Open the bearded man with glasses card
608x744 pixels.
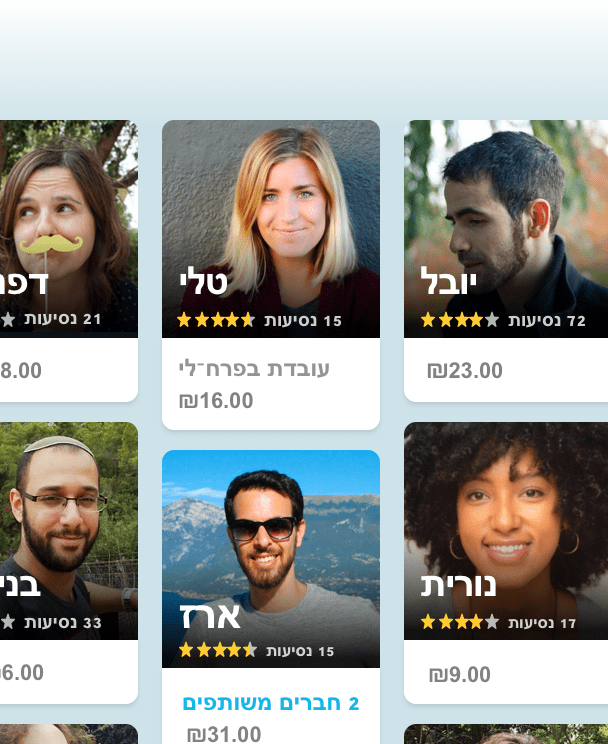coord(69,530)
